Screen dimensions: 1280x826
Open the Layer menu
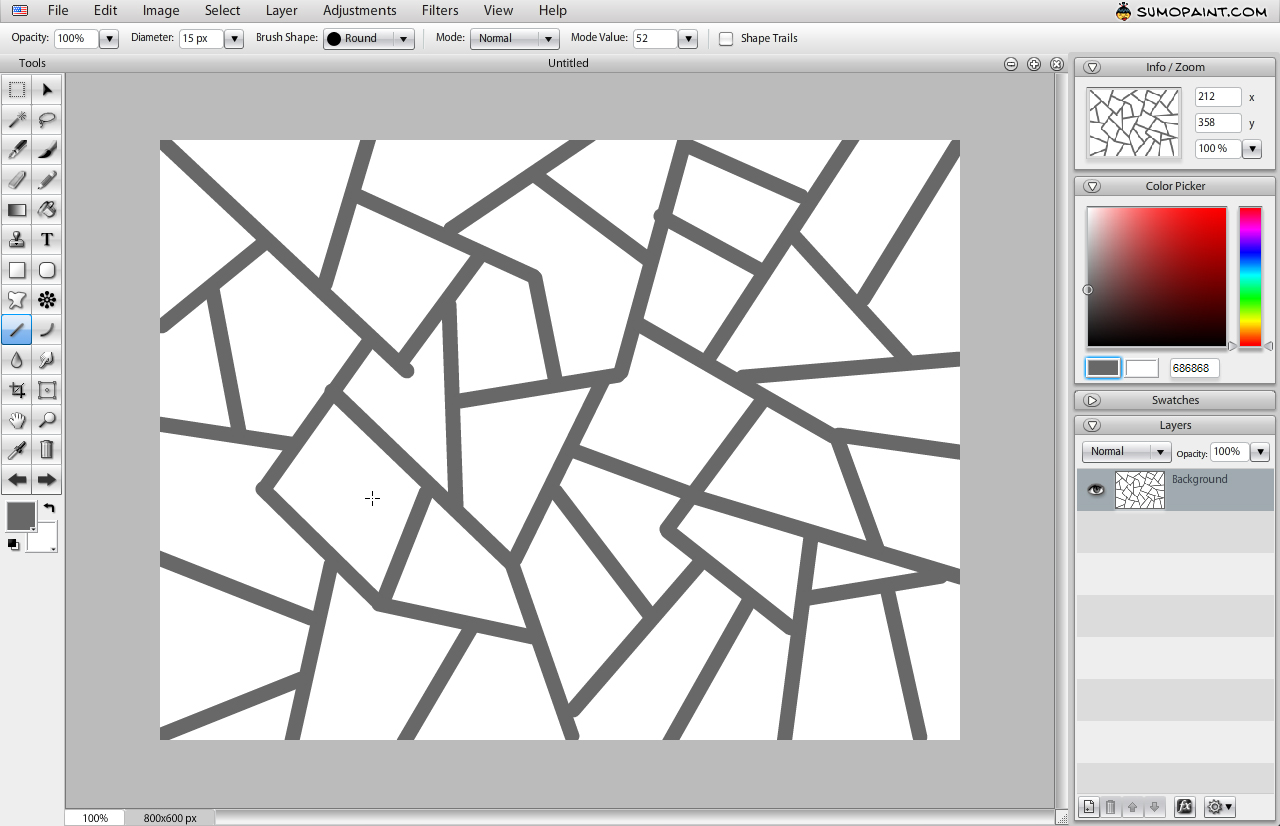click(x=281, y=10)
